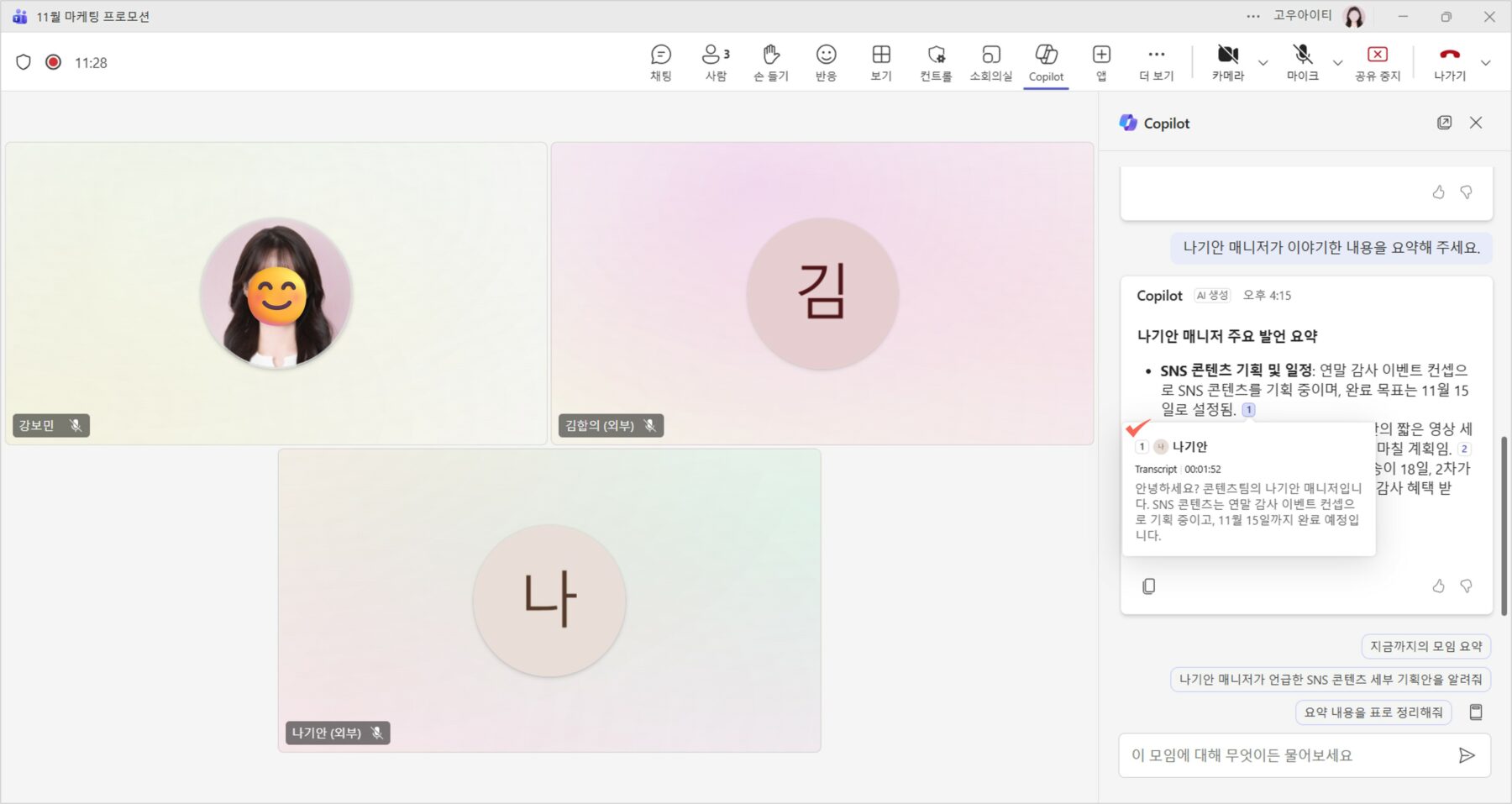This screenshot has height=804, width=1512.
Task: Click 요약 내용을 표로 정리해줘 suggestion
Action: pos(1373,712)
